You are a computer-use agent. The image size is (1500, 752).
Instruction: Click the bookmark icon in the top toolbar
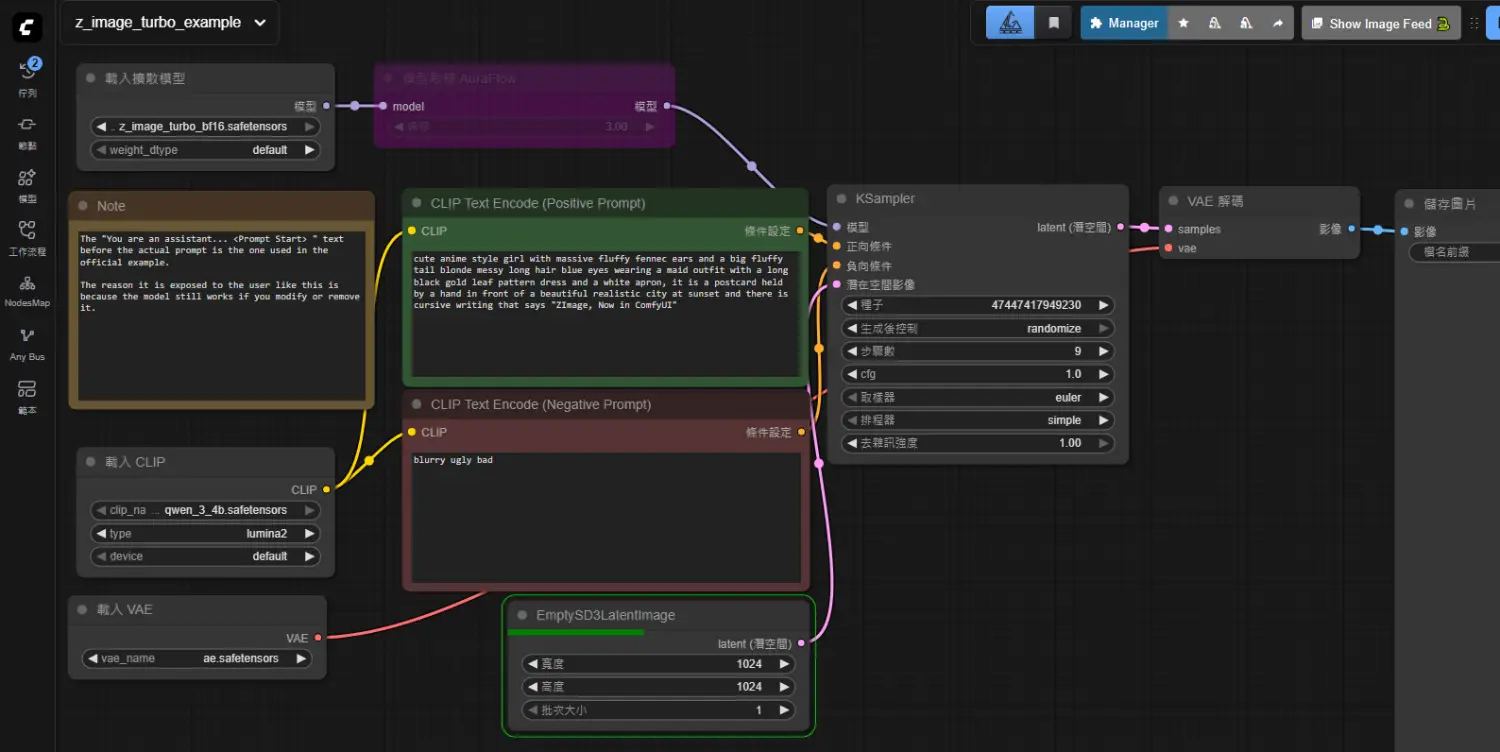(x=1053, y=23)
